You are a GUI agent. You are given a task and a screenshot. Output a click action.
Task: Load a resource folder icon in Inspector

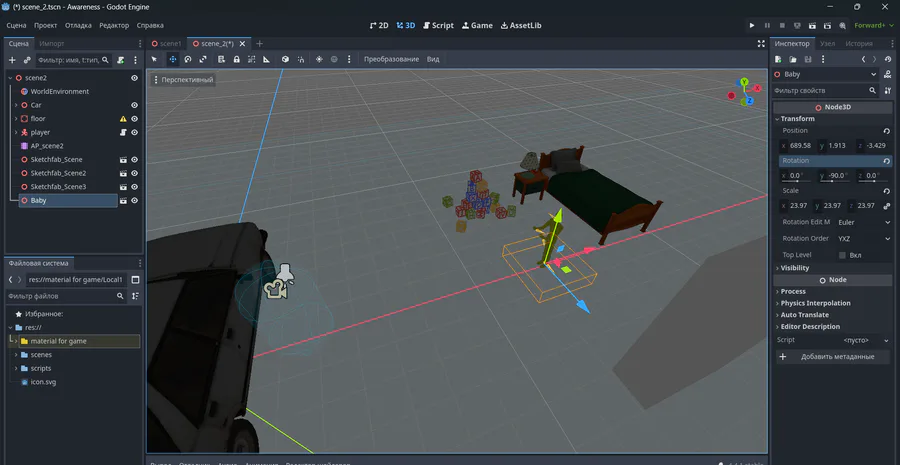pyautogui.click(x=793, y=59)
